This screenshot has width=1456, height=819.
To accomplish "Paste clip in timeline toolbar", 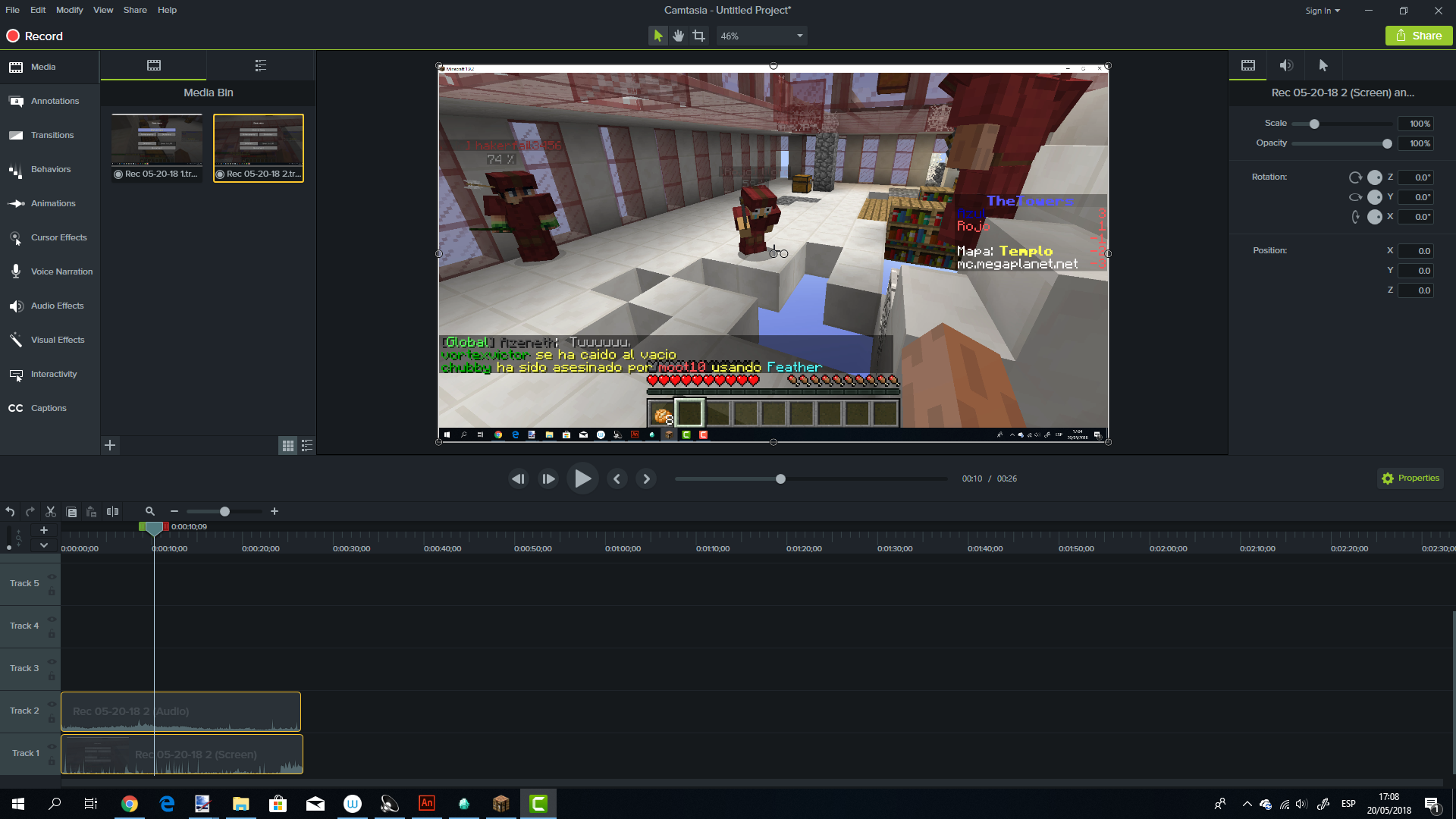I will pyautogui.click(x=92, y=512).
